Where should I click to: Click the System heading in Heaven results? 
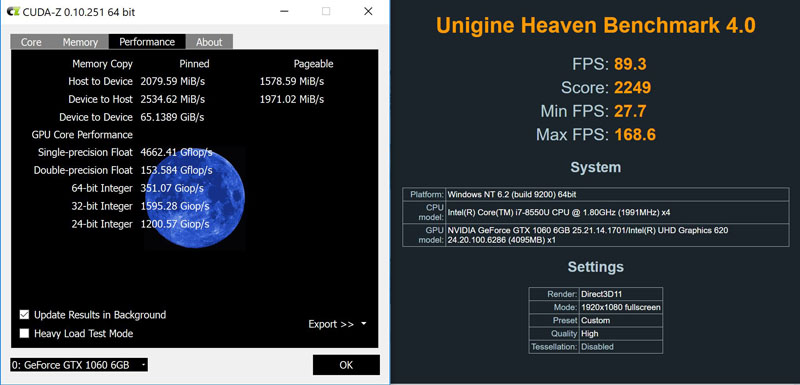pyautogui.click(x=595, y=167)
